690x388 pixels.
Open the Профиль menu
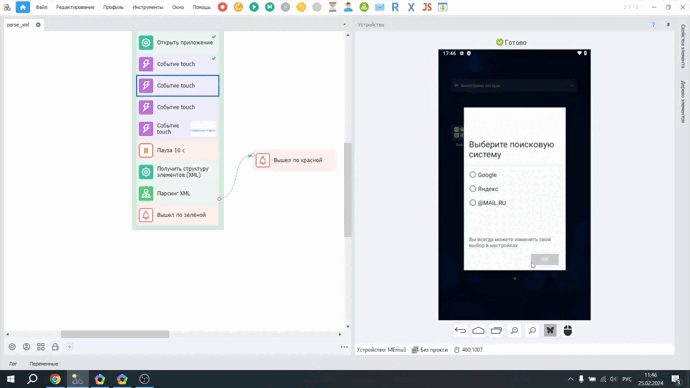pyautogui.click(x=113, y=7)
